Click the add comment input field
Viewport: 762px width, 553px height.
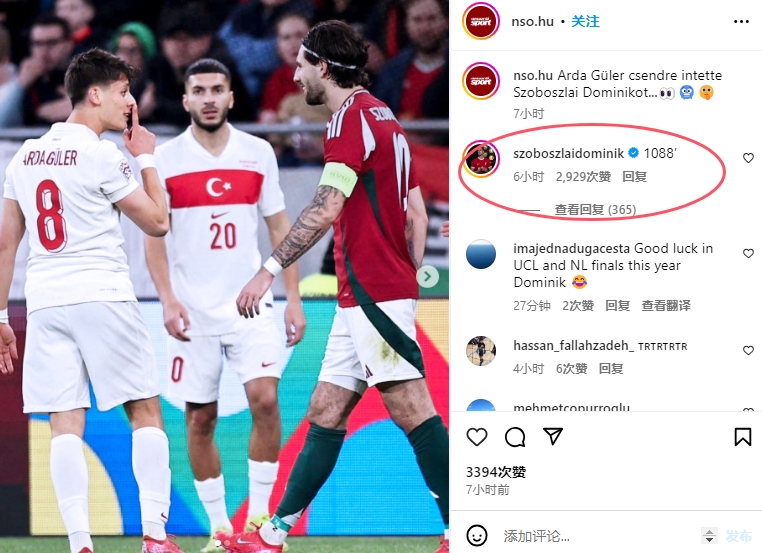pyautogui.click(x=598, y=536)
